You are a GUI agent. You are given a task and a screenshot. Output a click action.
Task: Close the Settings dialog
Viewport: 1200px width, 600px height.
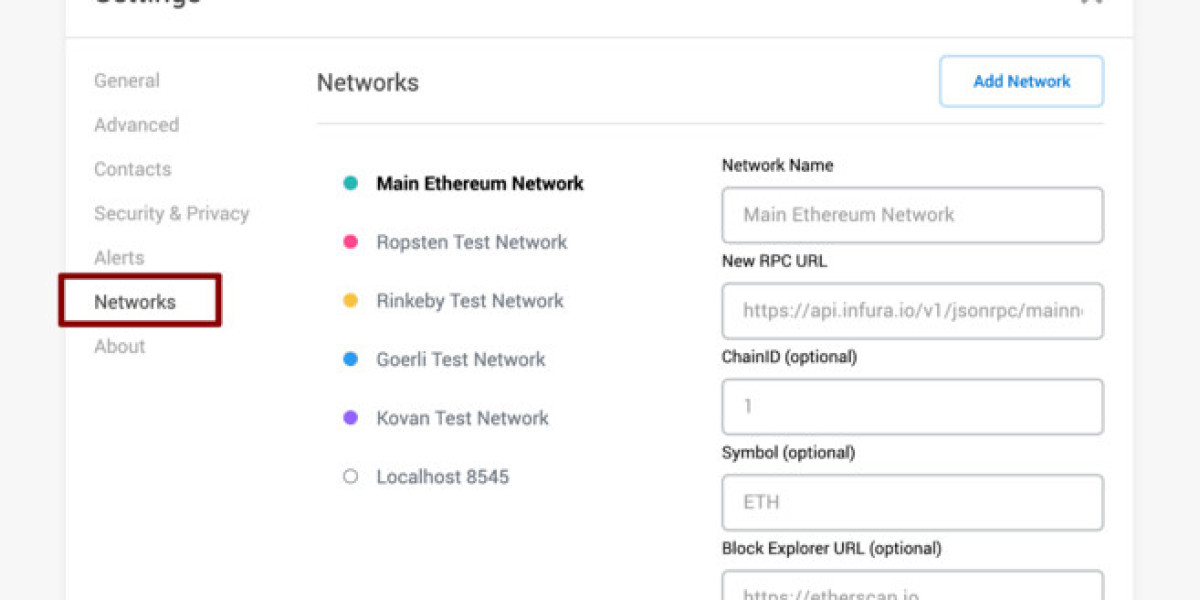click(1090, 2)
